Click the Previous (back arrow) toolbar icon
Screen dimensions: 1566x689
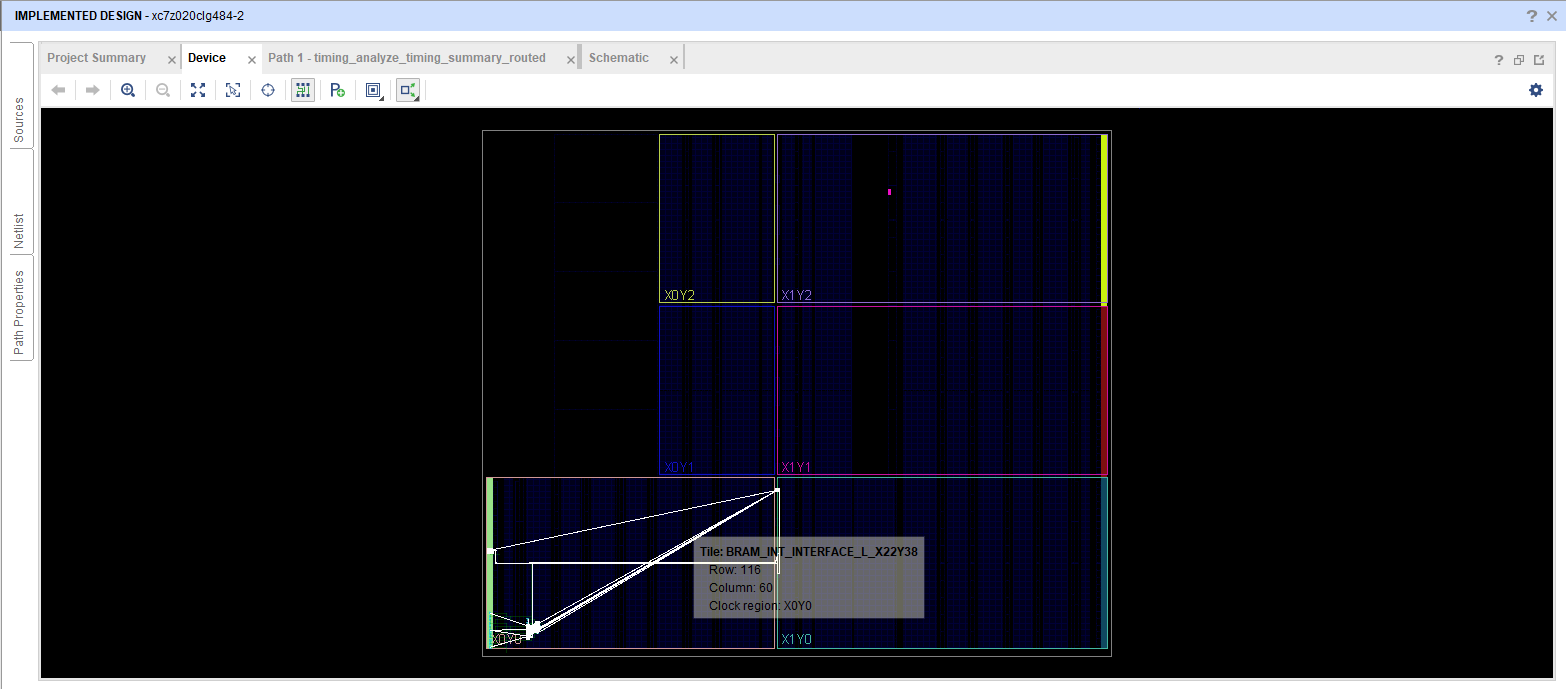click(58, 90)
